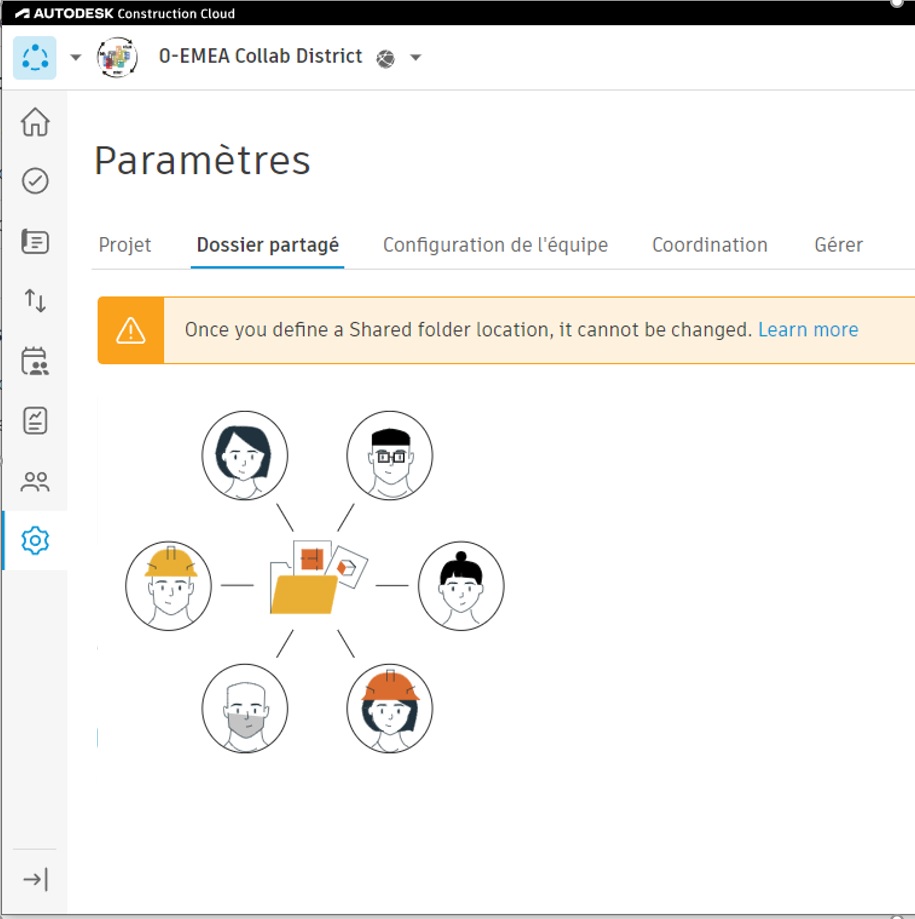Image resolution: width=915 pixels, height=919 pixels.
Task: Open the members people sidebar icon
Action: pos(35,482)
